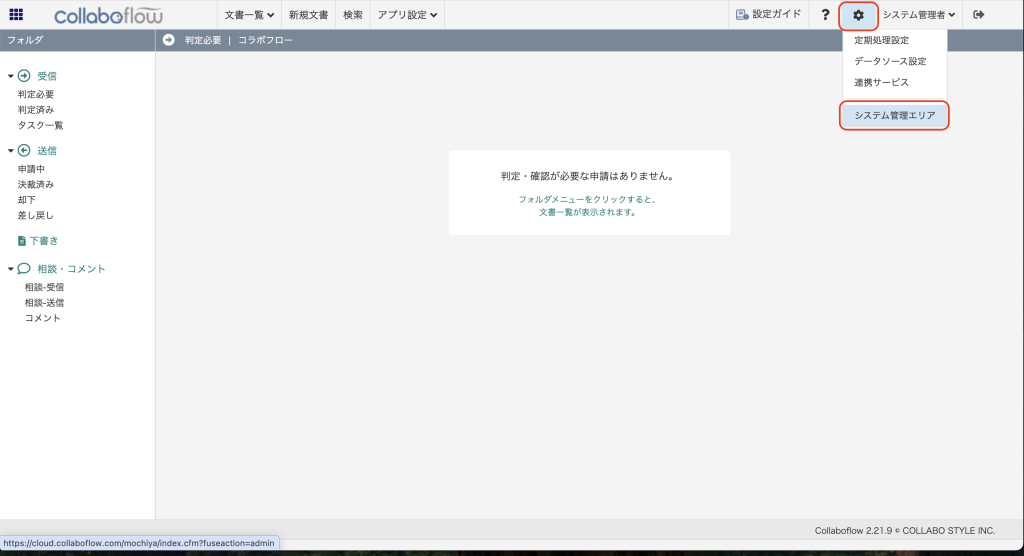Click the arrow icon beside 判定必要 header
Screen dimensions: 1024x556
(168, 40)
